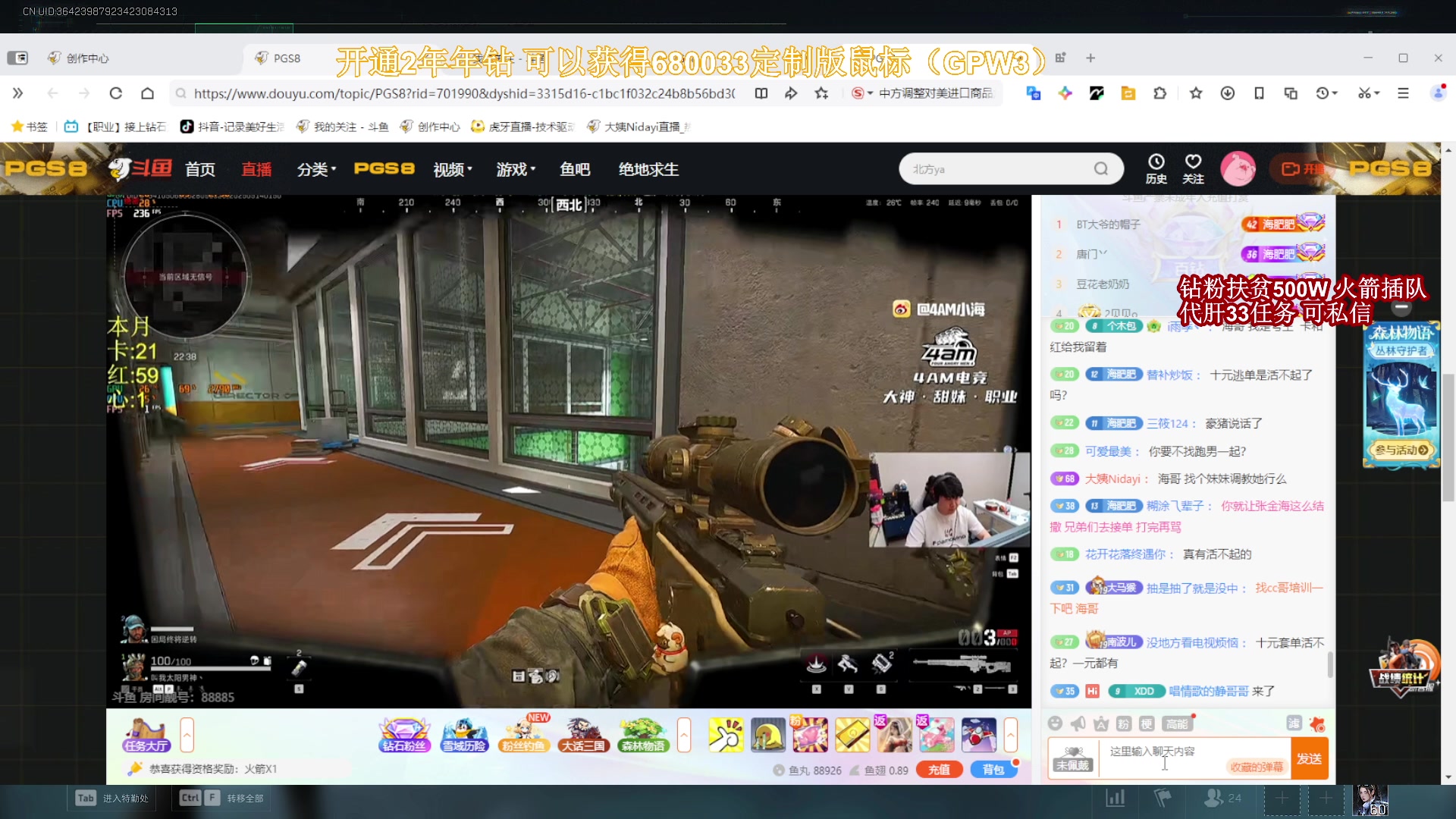This screenshot has width=1456, height=819.
Task: Open the 大话三国 game icon
Action: 582,735
